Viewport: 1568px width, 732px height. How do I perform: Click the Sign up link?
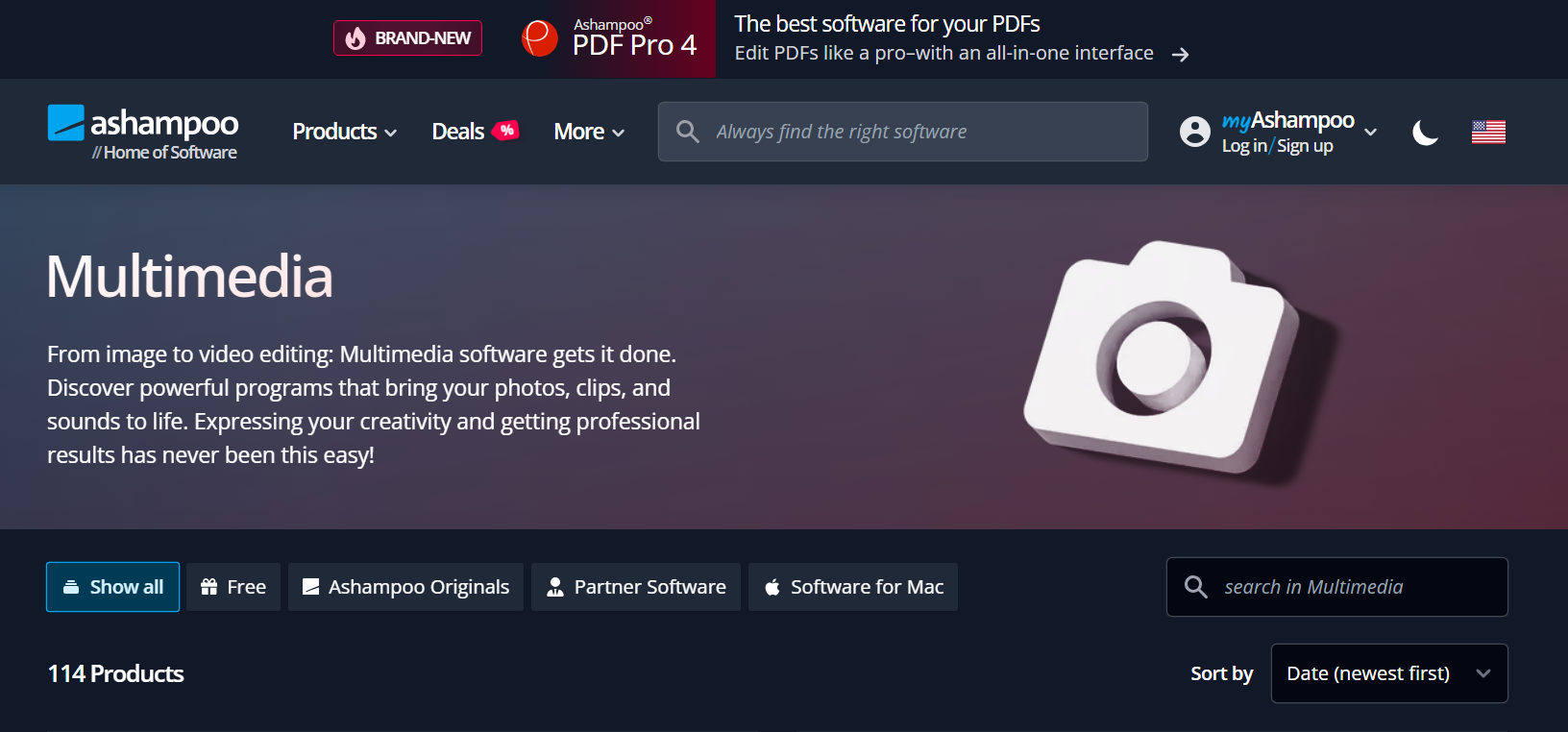click(x=1305, y=146)
